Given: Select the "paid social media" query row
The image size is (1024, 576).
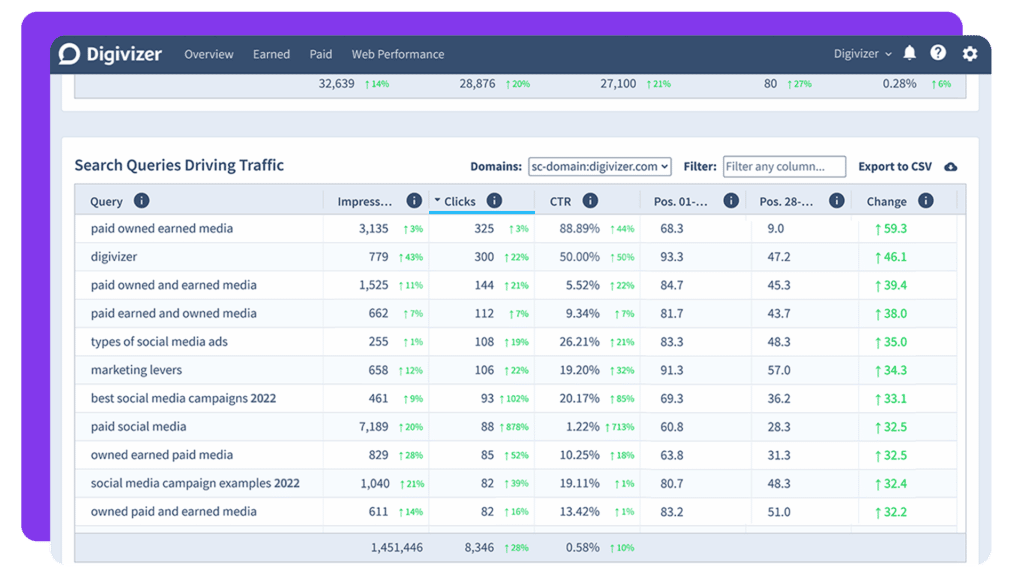Looking at the screenshot, I should click(x=139, y=427).
